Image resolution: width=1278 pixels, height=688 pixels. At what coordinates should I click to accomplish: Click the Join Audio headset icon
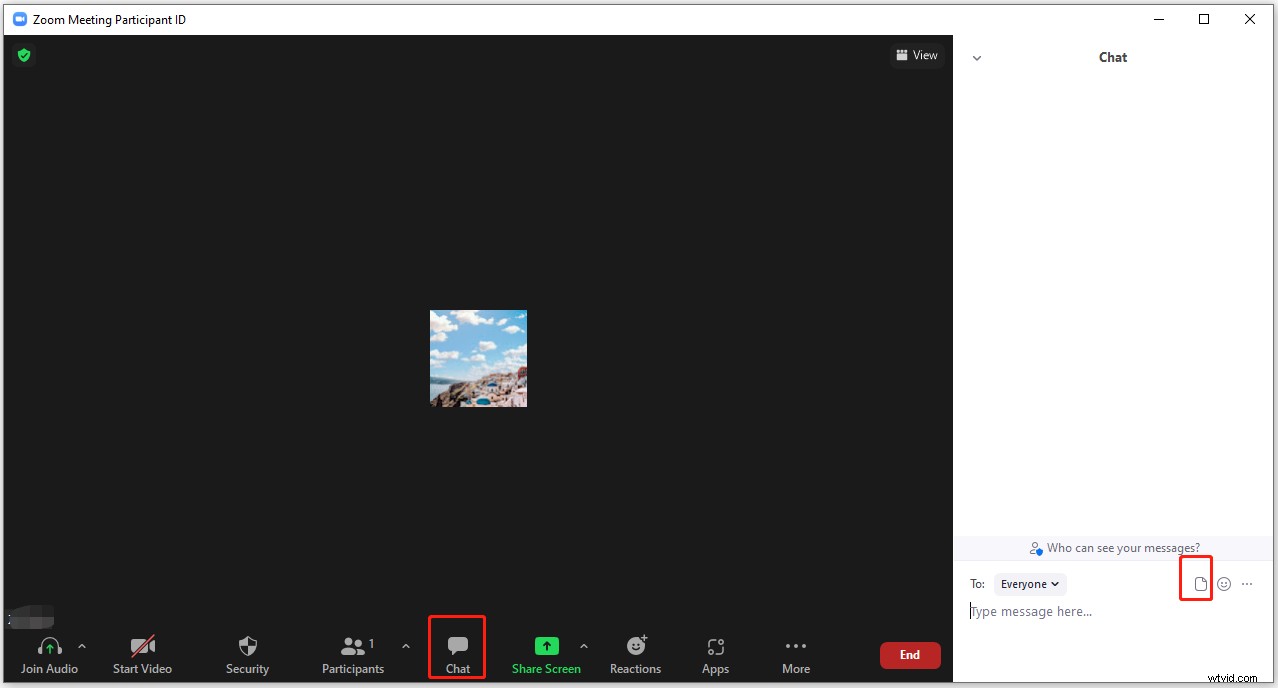tap(48, 647)
